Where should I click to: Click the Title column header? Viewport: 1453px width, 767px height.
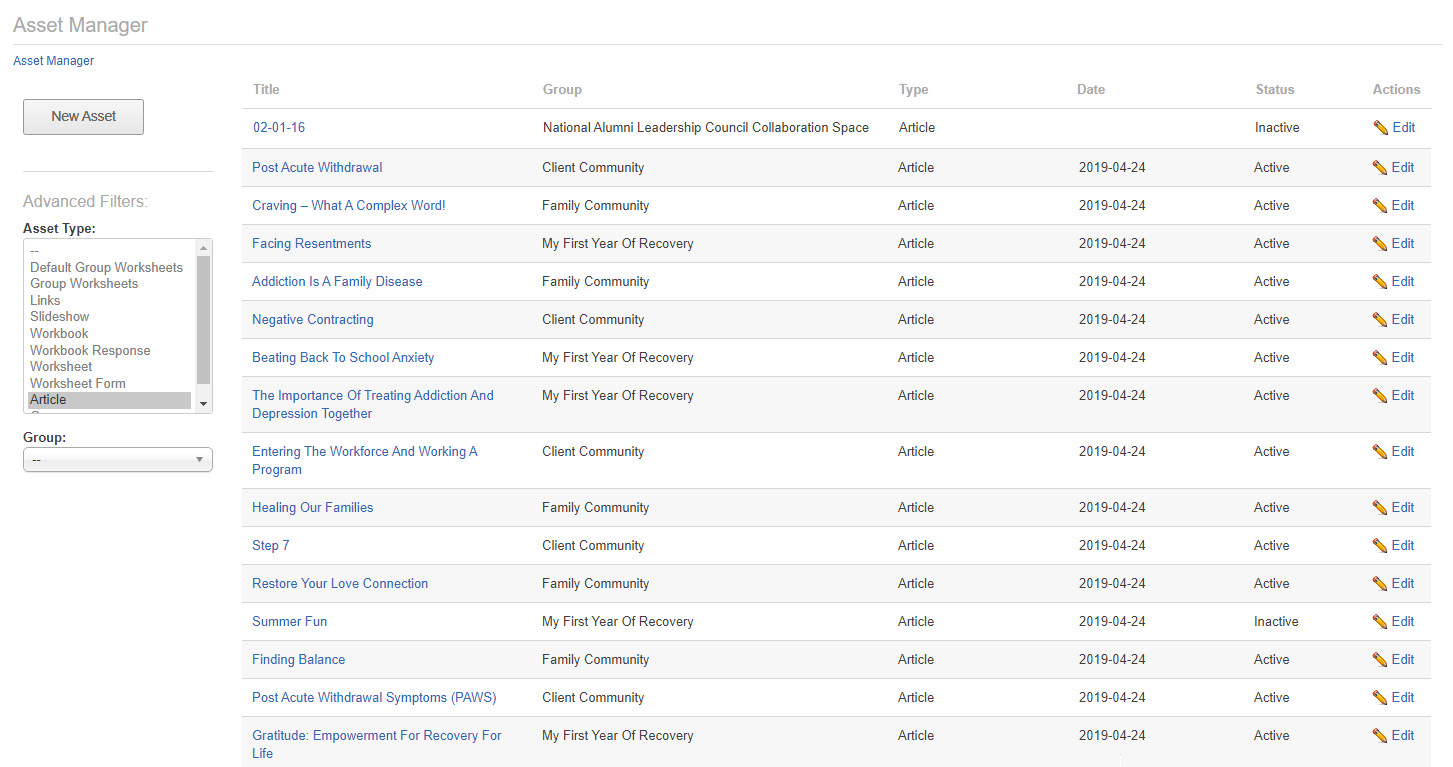267,90
